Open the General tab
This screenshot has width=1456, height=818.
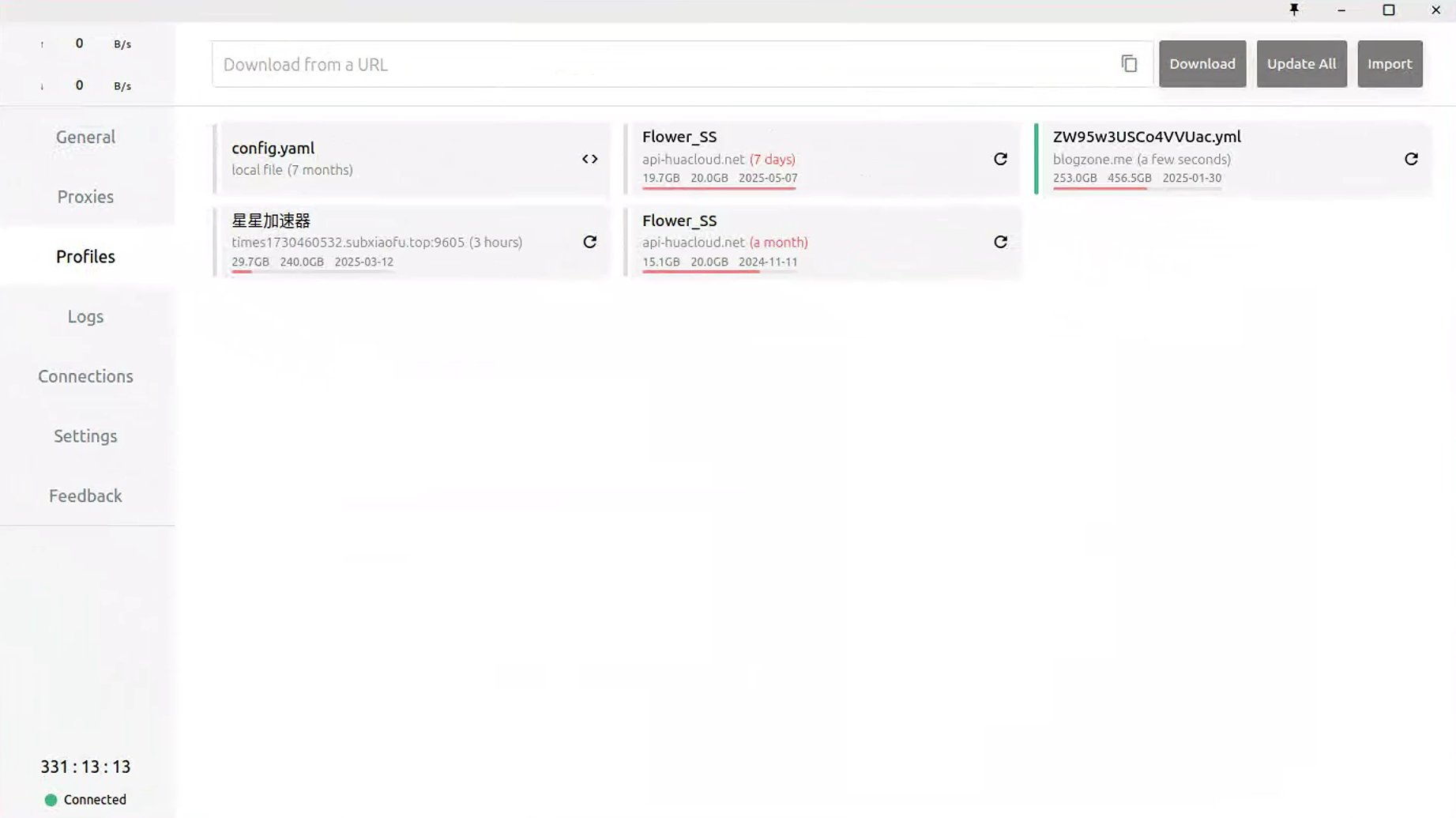(85, 137)
